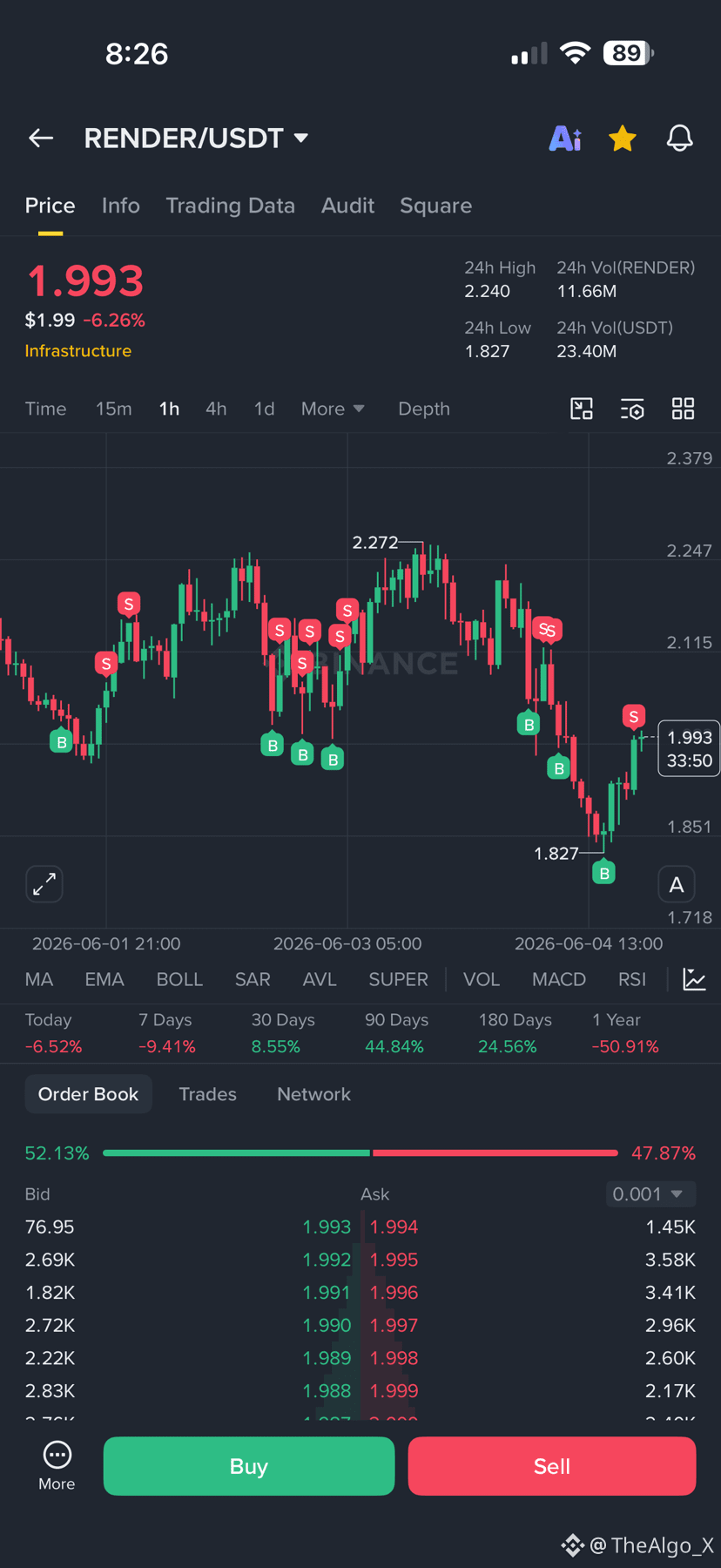Tap bid price 1.988
Screen dimensions: 721x1568
coord(327,1390)
